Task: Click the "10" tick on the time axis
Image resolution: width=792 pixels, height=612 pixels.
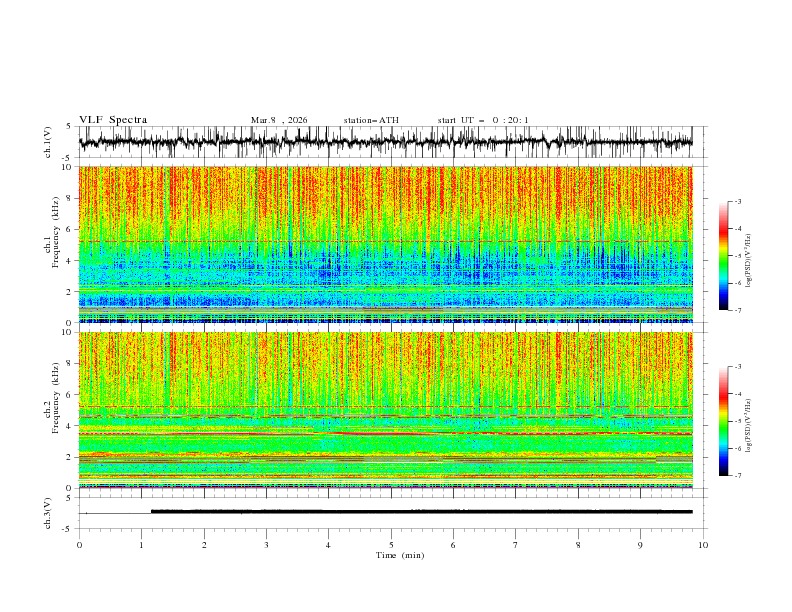Action: [703, 545]
